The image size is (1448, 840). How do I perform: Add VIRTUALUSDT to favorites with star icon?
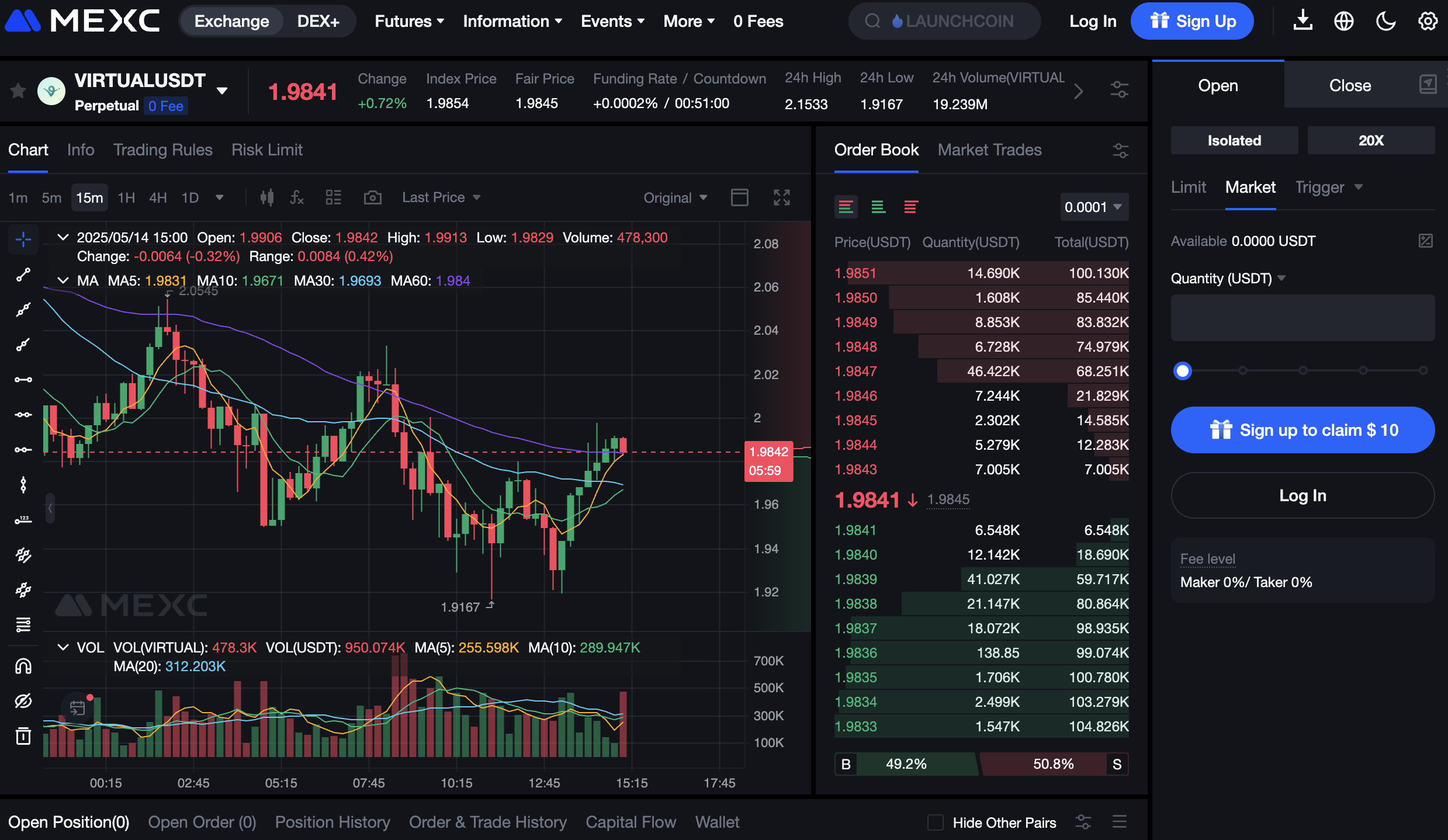(18, 91)
